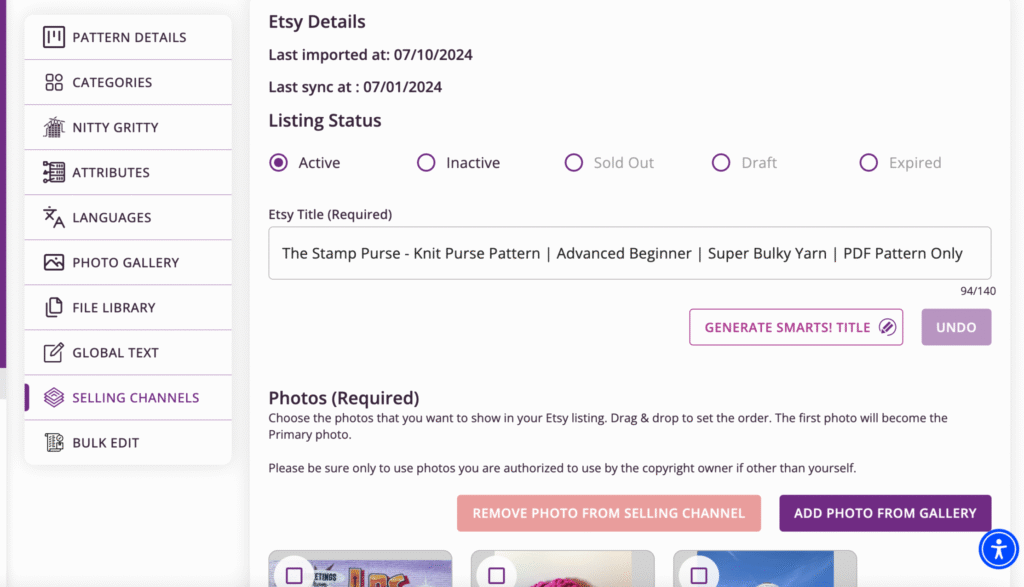
Task: Select the Draft listing status
Action: [x=721, y=163]
